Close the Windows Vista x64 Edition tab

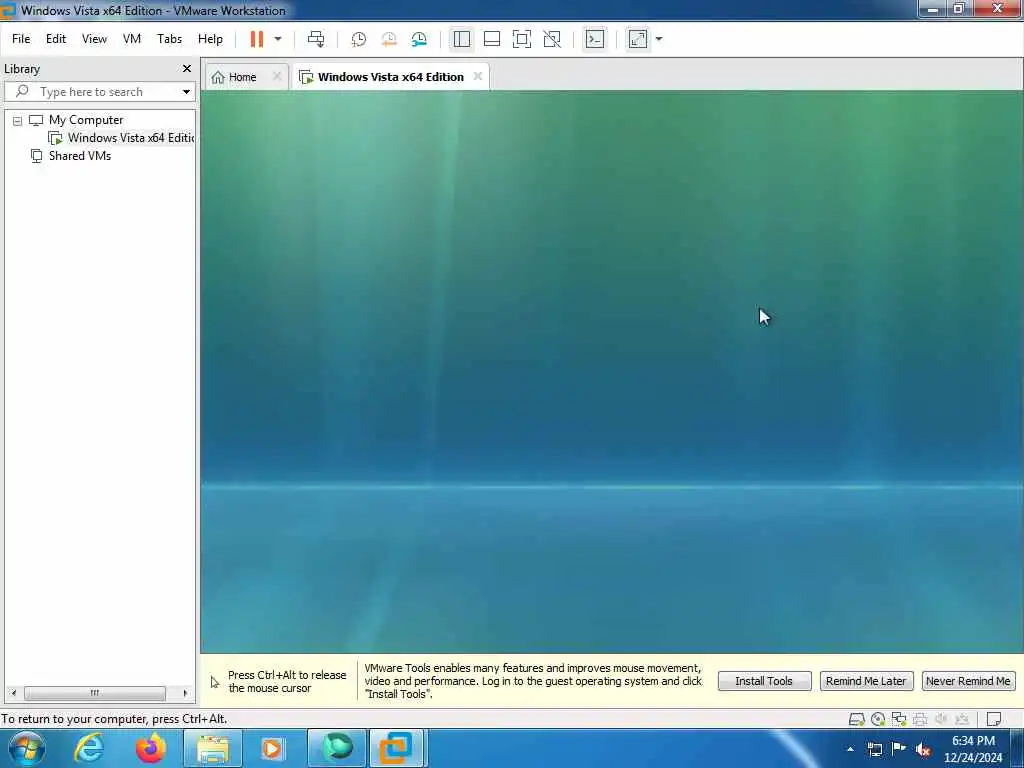[x=478, y=76]
